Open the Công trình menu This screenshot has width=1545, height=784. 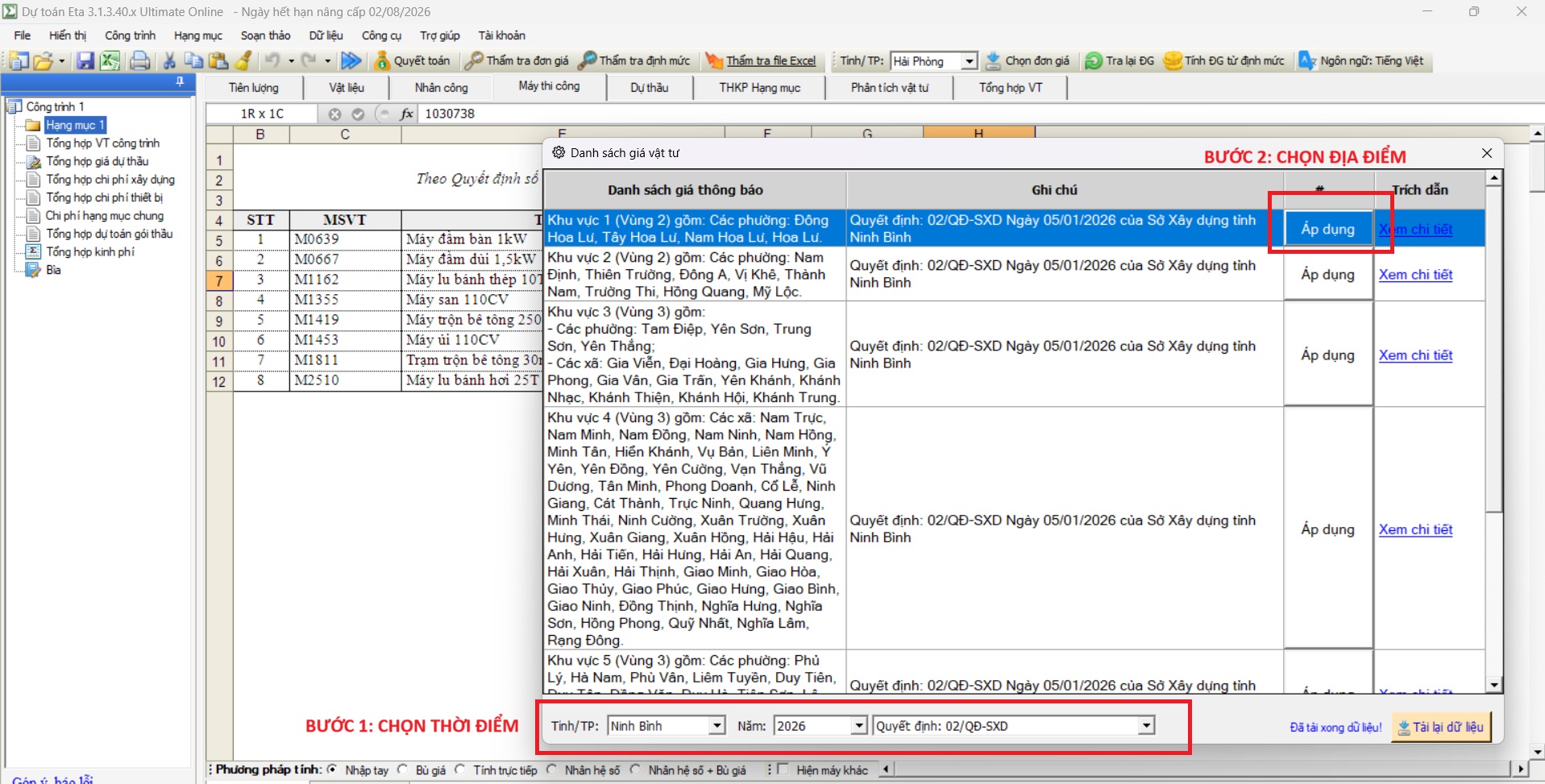click(130, 35)
